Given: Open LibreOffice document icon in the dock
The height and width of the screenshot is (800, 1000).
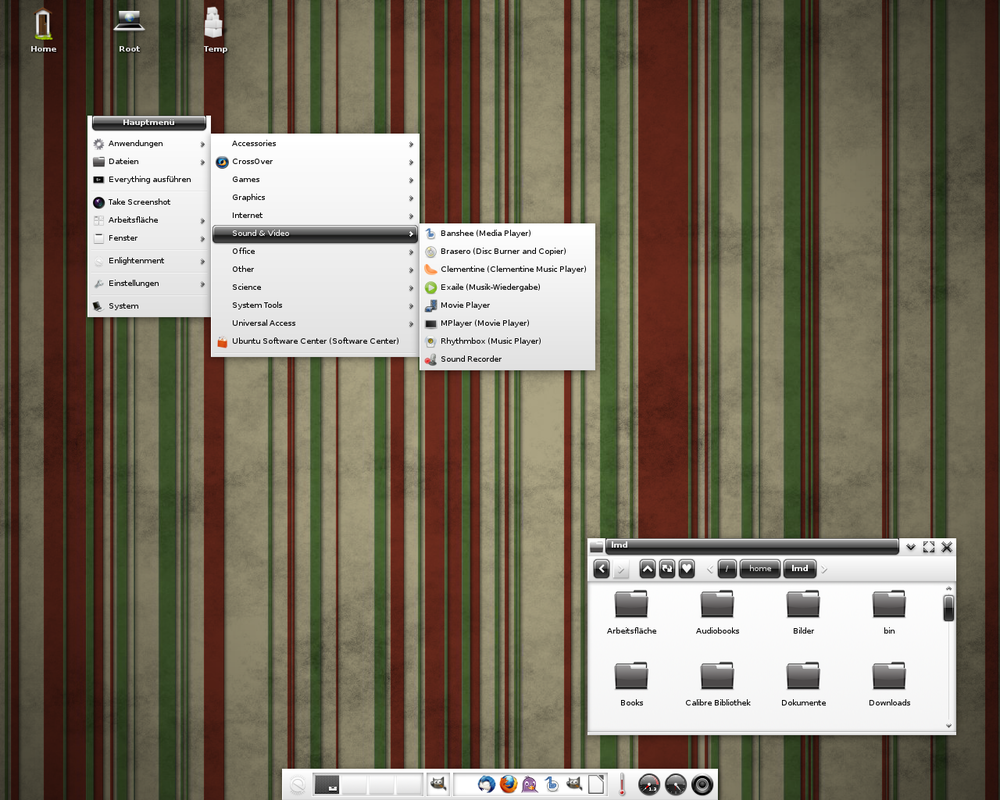Looking at the screenshot, I should (596, 784).
